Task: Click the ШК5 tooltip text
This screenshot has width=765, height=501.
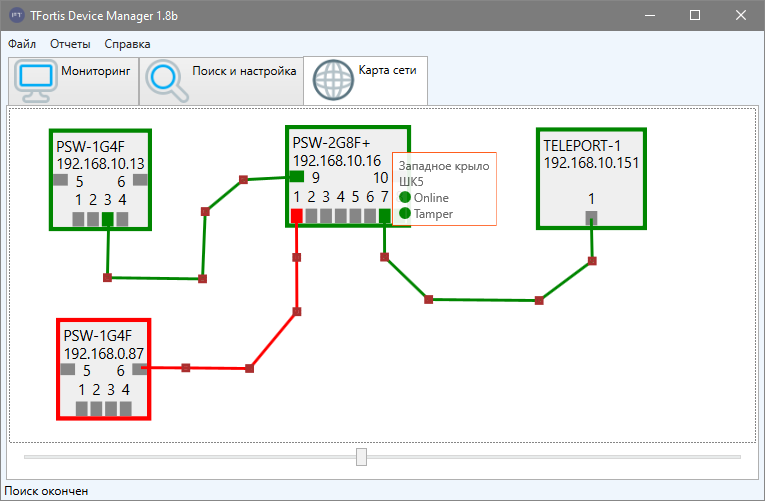Action: click(x=411, y=182)
